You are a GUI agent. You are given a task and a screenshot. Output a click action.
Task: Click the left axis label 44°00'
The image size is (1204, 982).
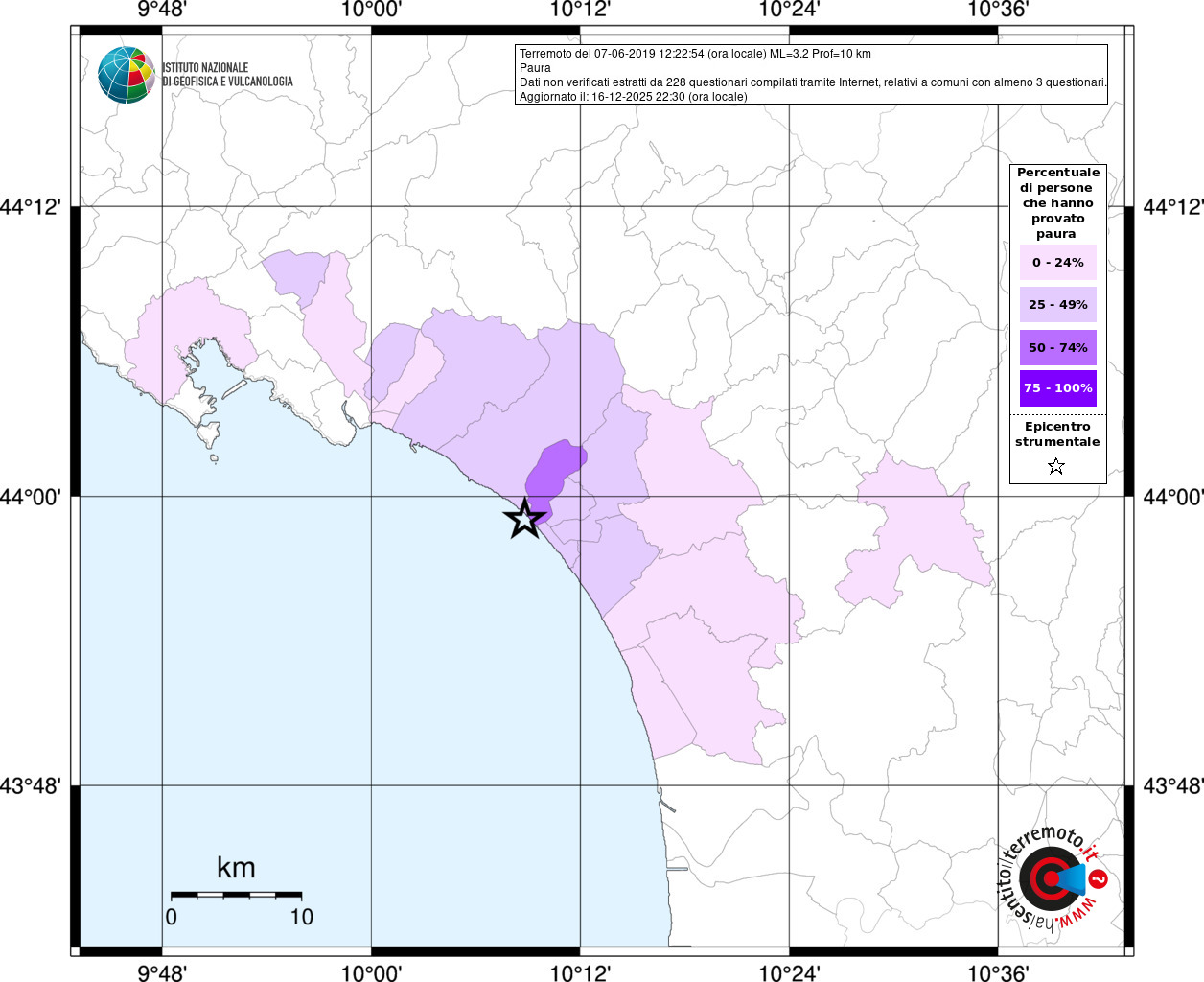tap(31, 496)
